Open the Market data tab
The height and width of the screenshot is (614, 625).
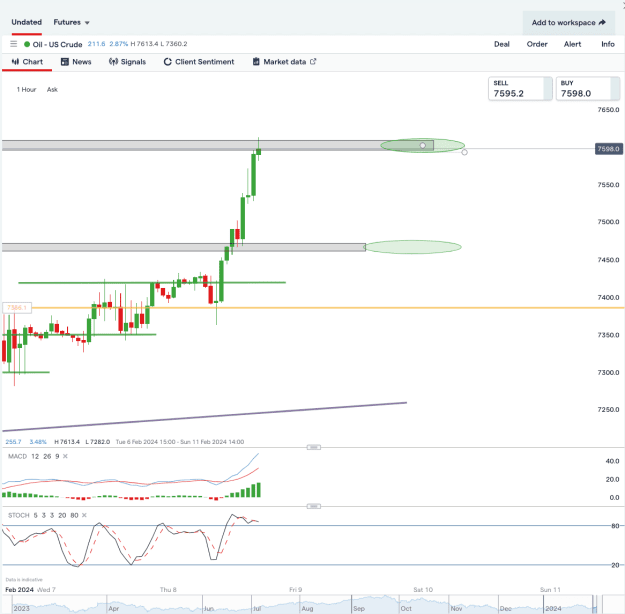285,62
